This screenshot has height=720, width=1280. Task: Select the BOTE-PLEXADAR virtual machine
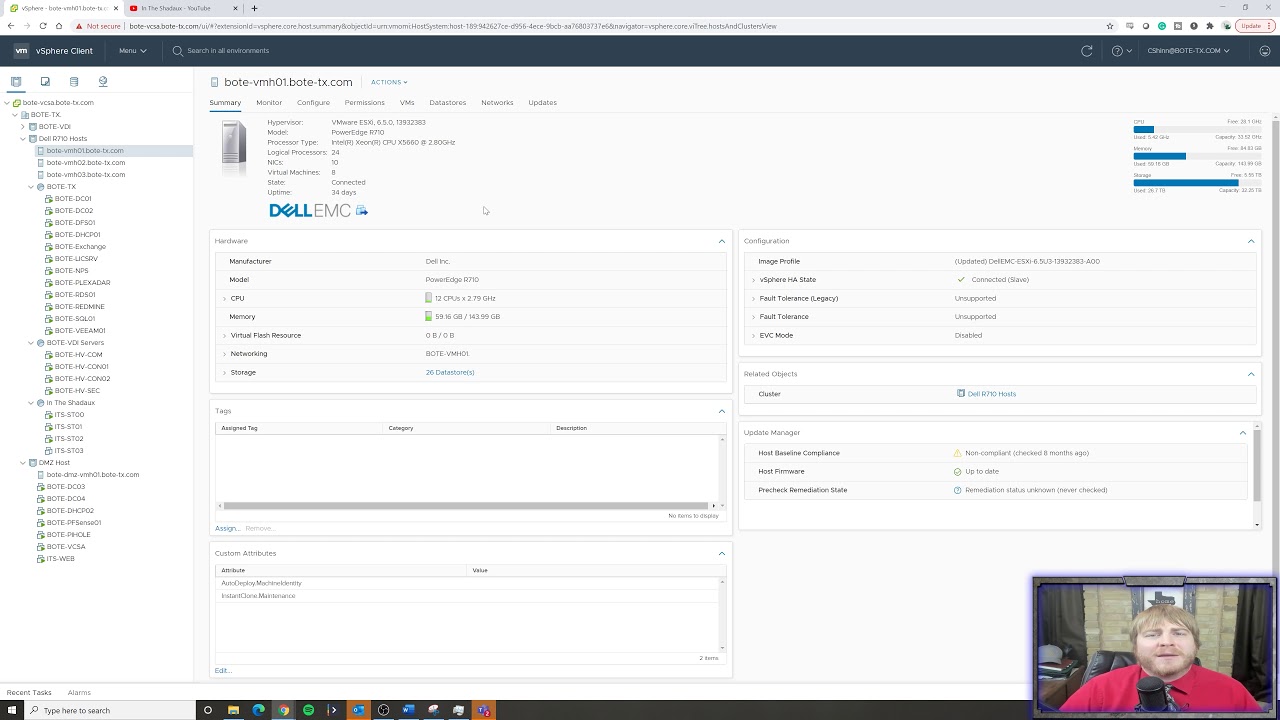click(x=82, y=283)
